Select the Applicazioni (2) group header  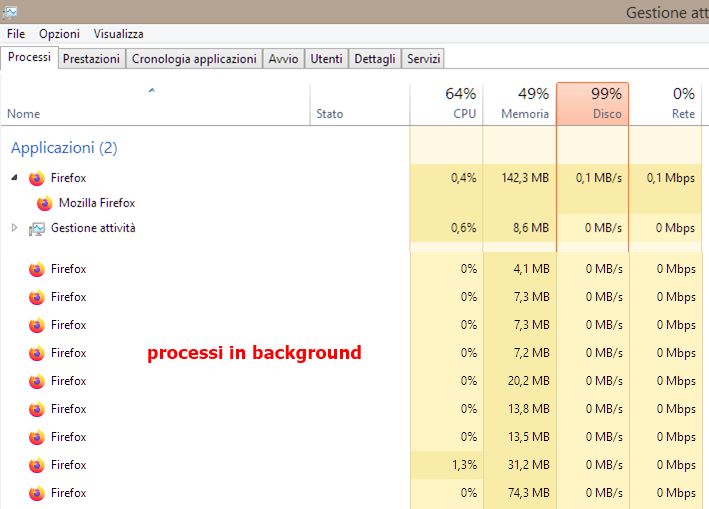pyautogui.click(x=64, y=148)
